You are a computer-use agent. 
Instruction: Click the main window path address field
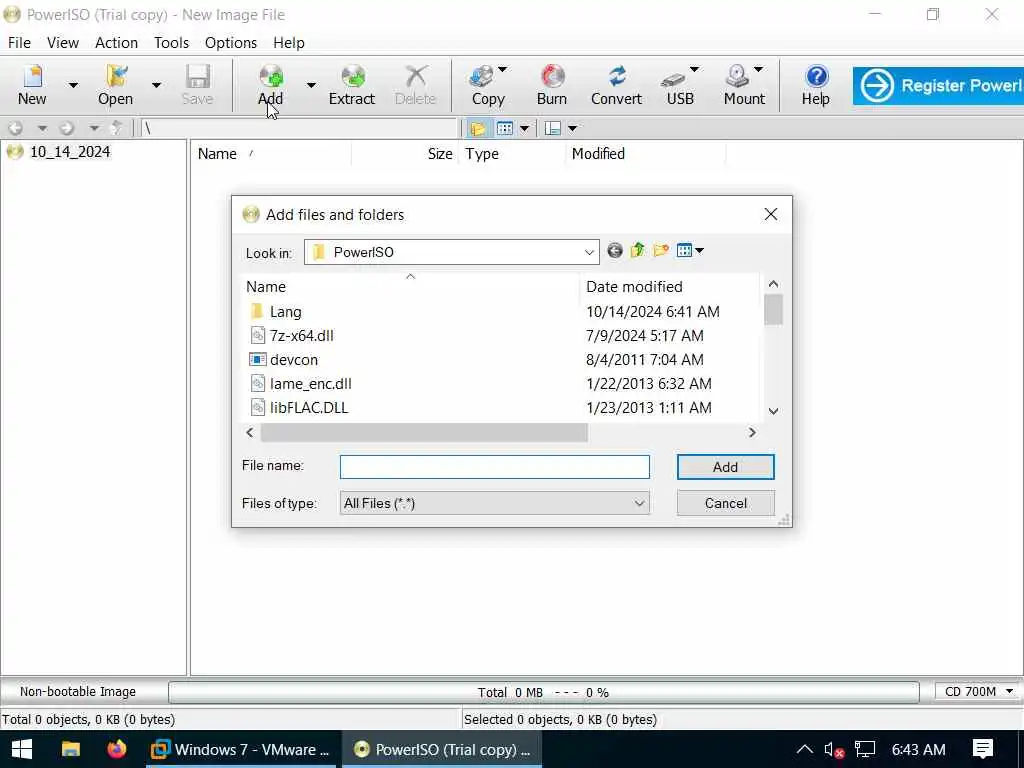point(299,128)
